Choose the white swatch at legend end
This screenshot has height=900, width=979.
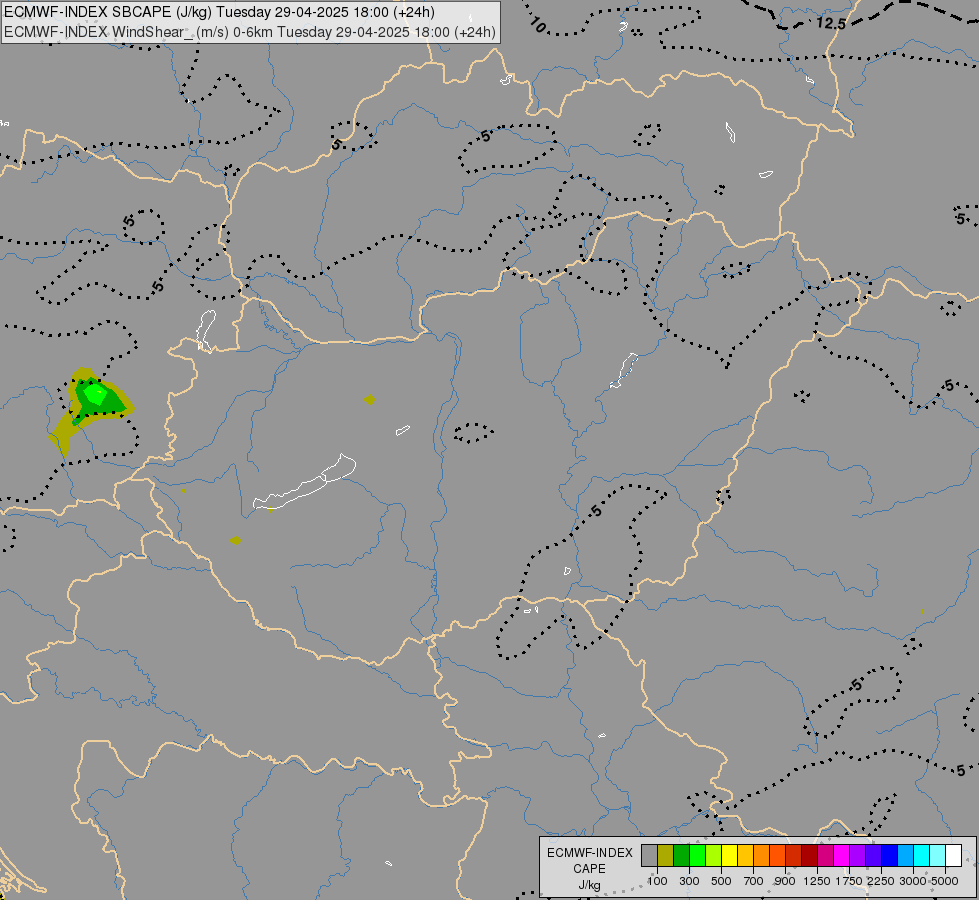(953, 856)
